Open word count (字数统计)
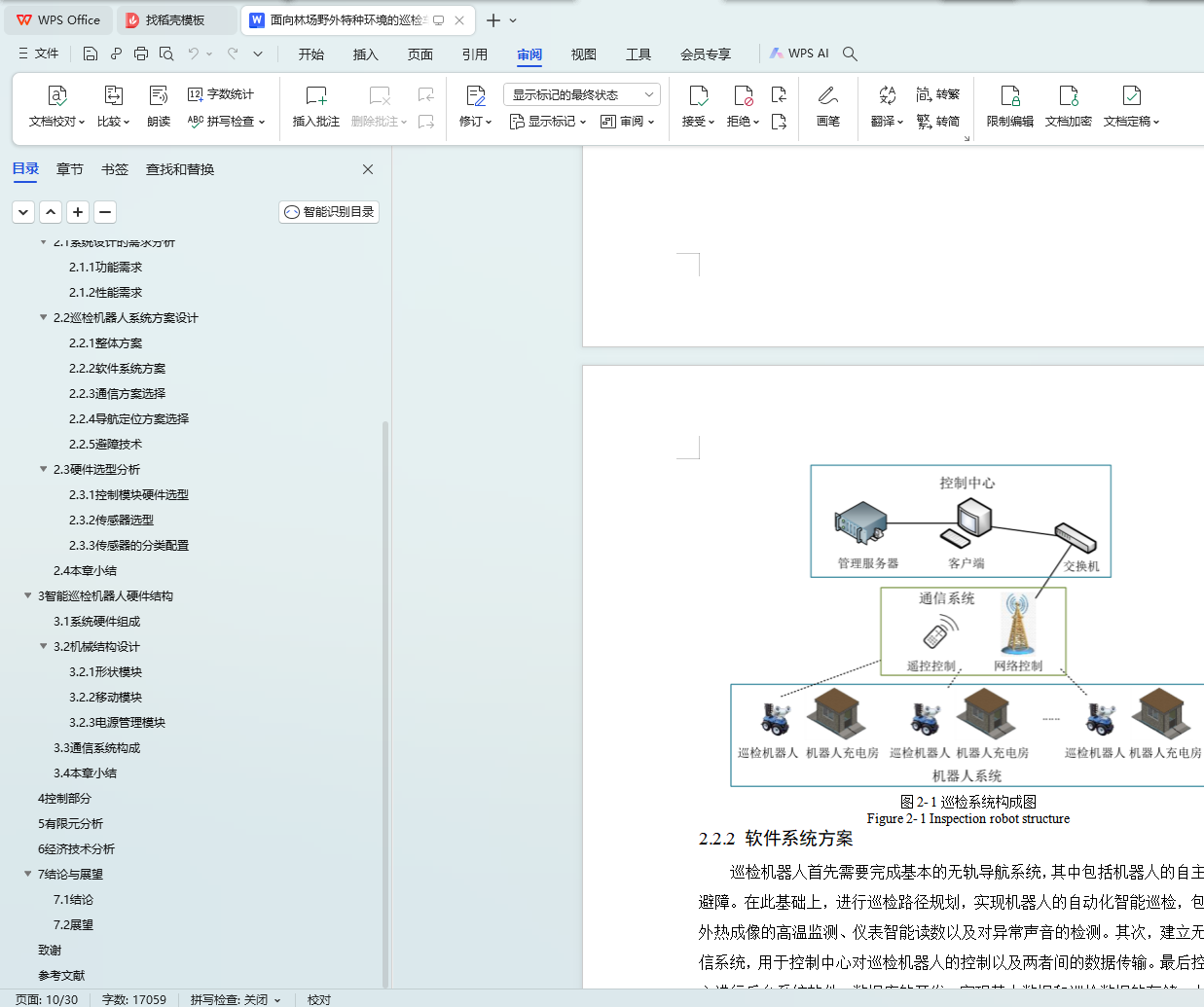 [221, 94]
